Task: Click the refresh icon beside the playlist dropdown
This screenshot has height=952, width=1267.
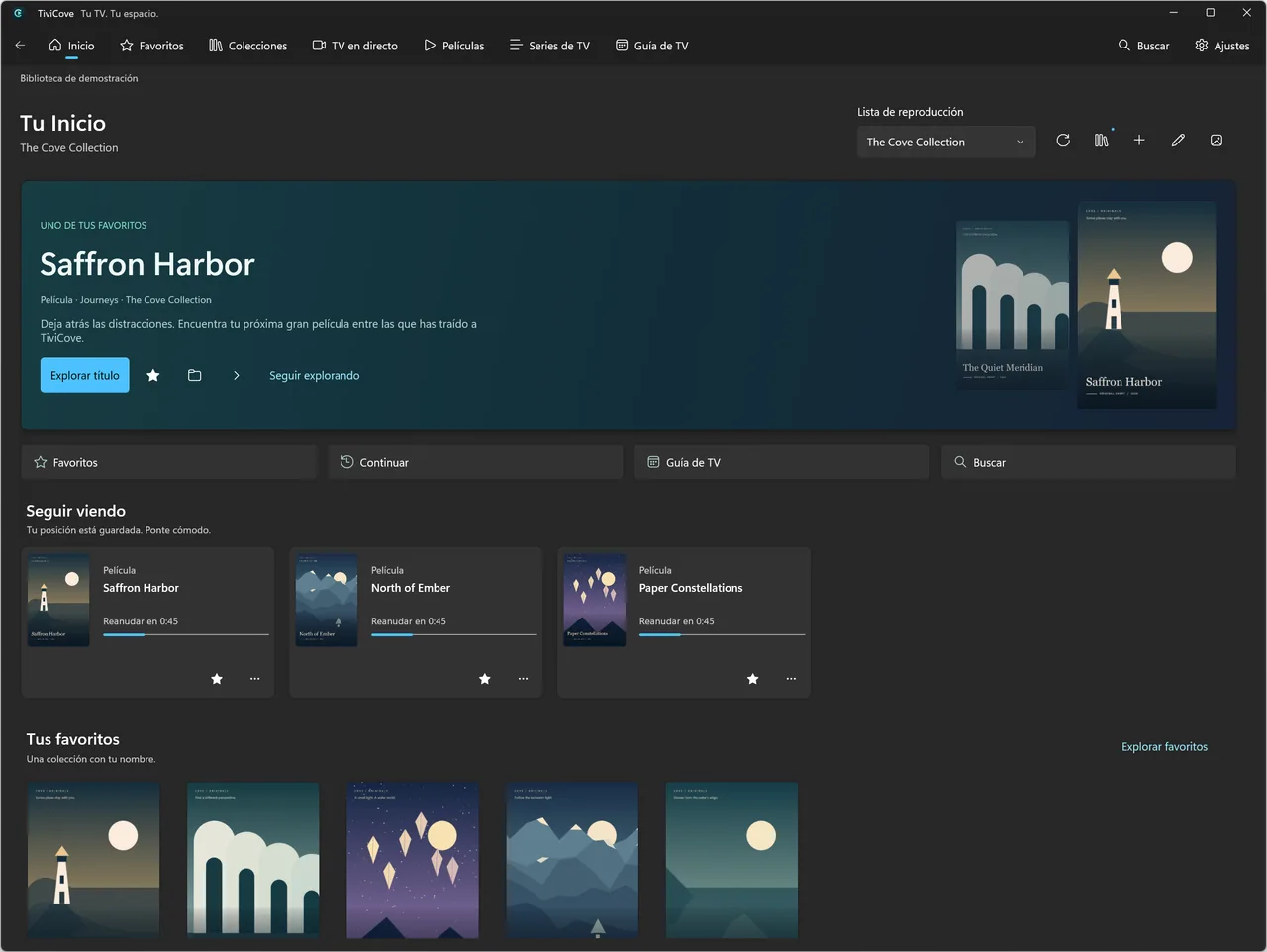Action: tap(1063, 141)
